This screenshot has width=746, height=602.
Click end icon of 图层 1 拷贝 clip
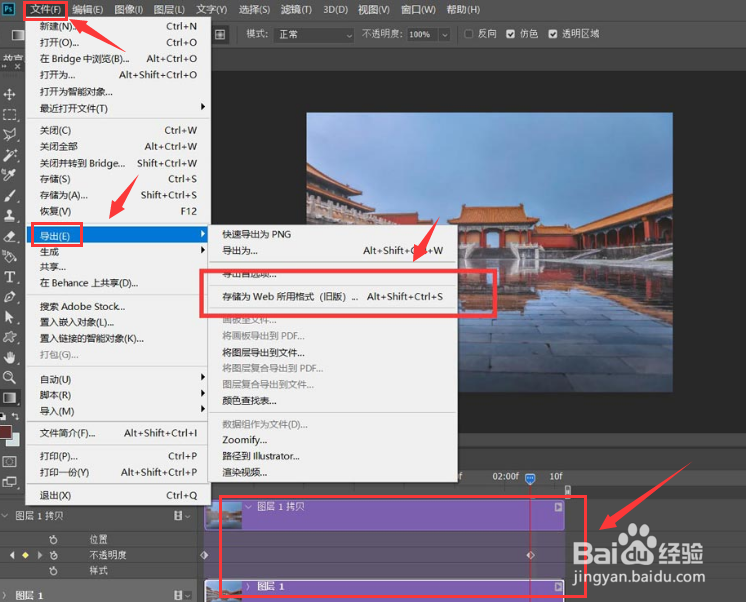558,507
